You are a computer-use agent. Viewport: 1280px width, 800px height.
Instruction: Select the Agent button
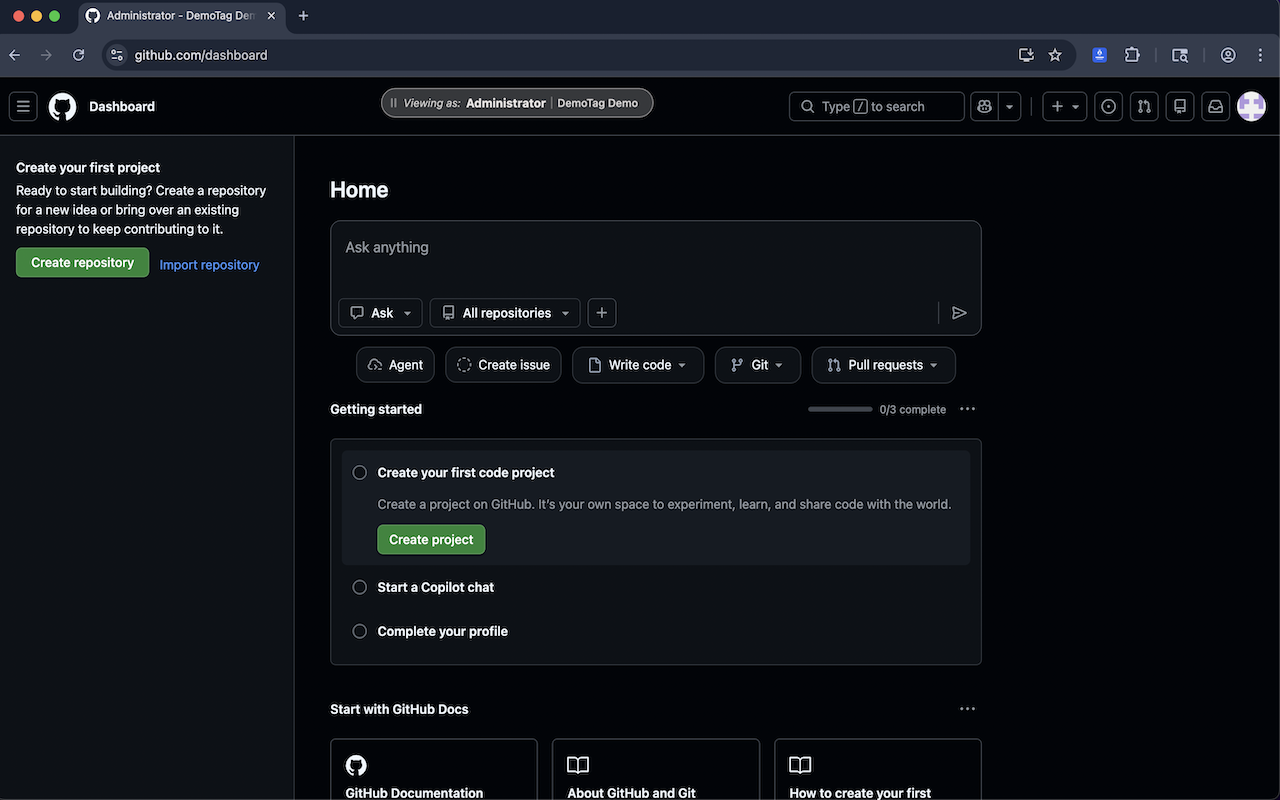coord(395,365)
